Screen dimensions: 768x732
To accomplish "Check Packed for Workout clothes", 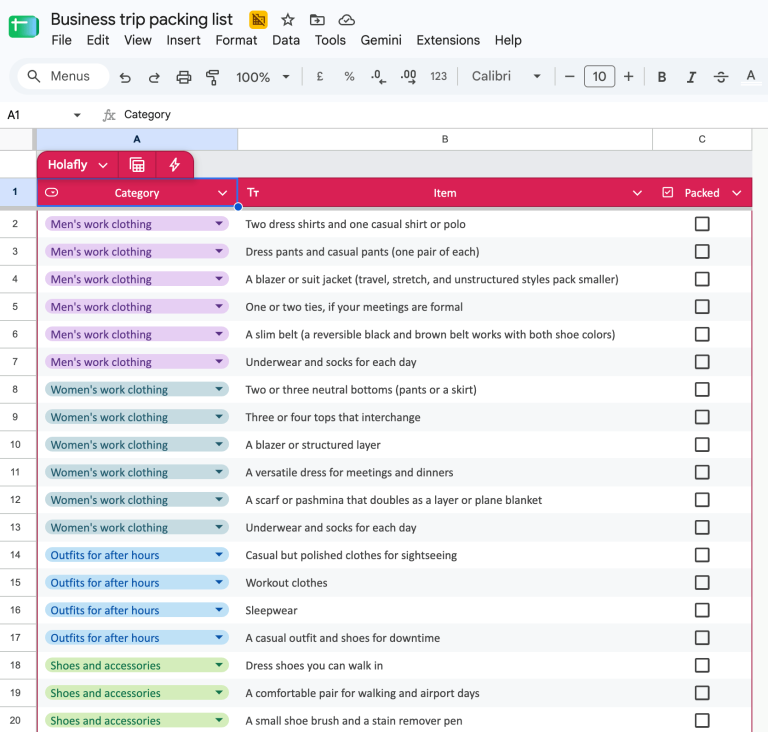I will tap(702, 583).
